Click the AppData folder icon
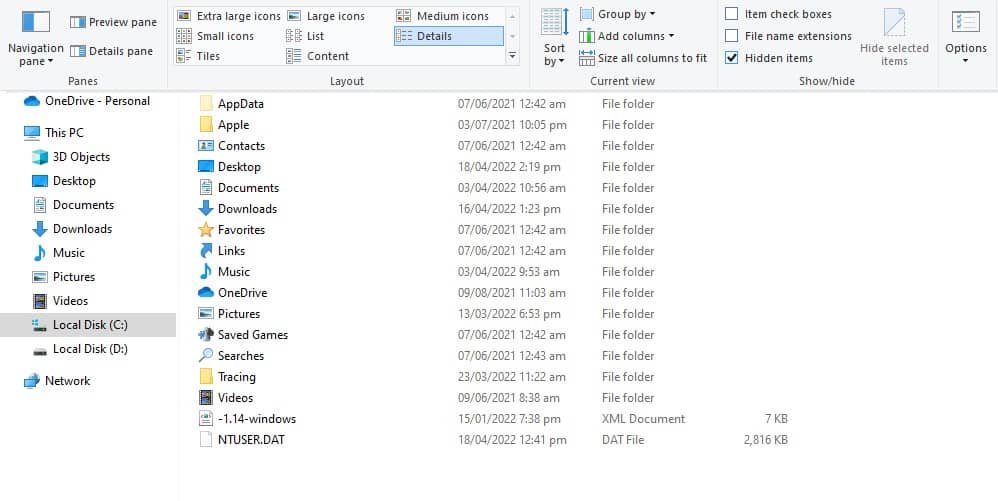 tap(206, 104)
